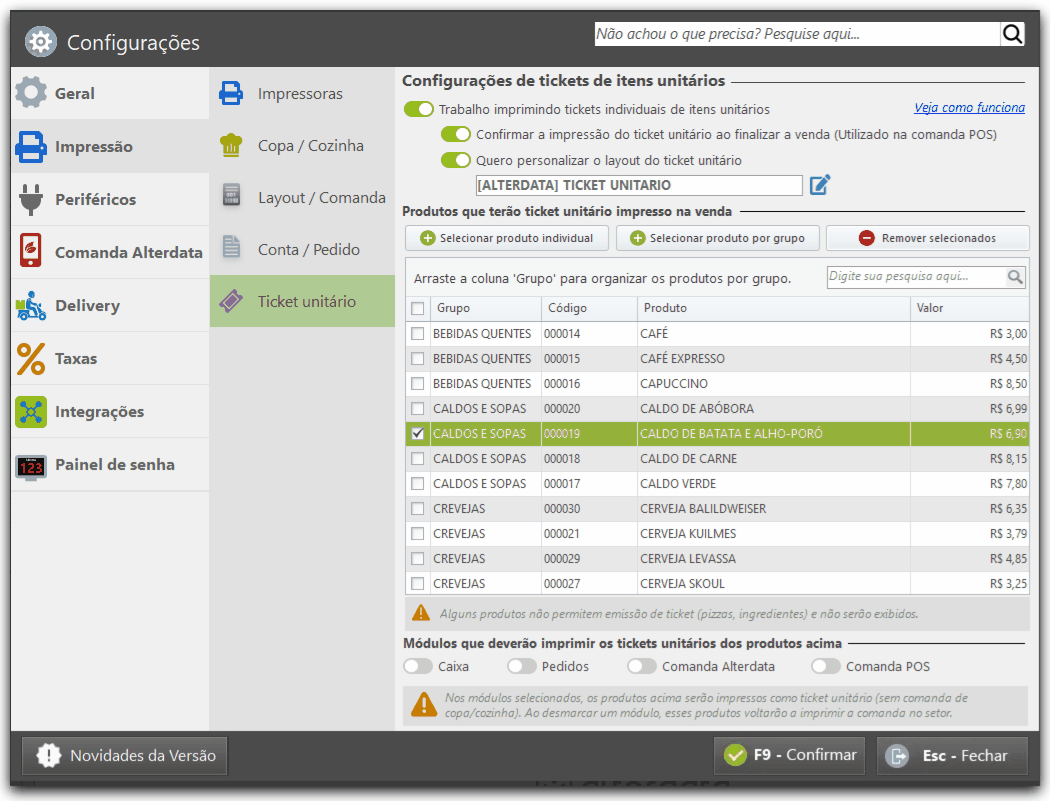The height and width of the screenshot is (801, 1050).
Task: Toggle the Caixa module switch
Action: 418,666
